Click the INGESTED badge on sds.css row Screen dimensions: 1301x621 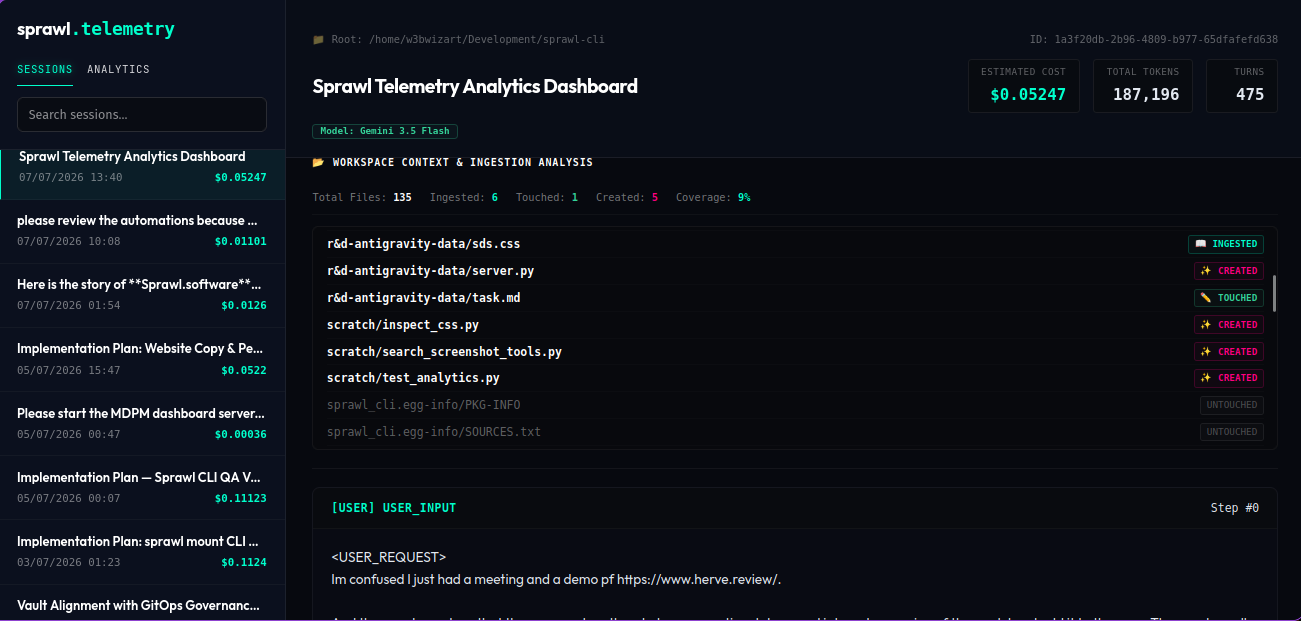tap(1226, 244)
